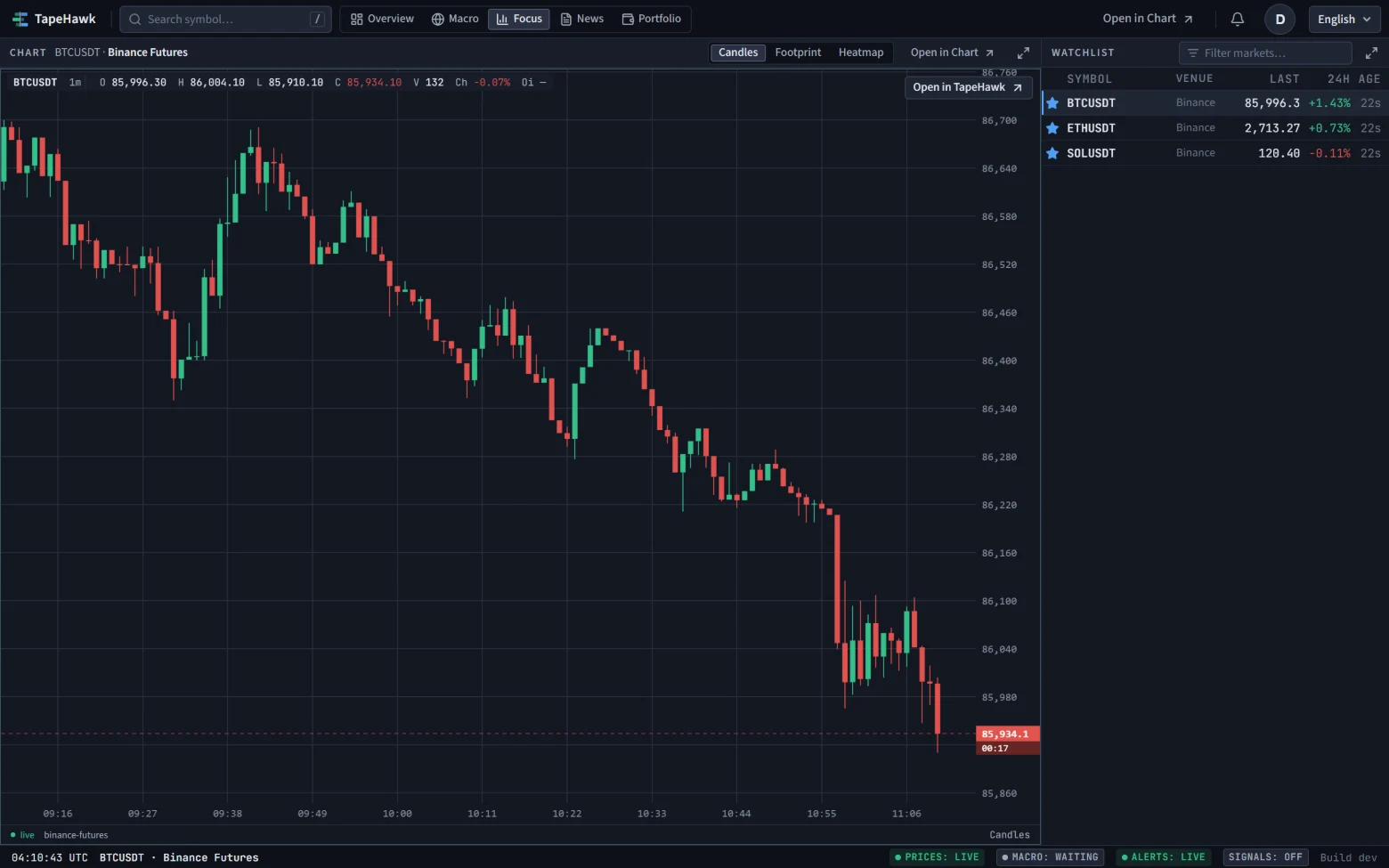Click the Open in TapeHawk button
Viewport: 1389px width, 868px height.
point(969,87)
